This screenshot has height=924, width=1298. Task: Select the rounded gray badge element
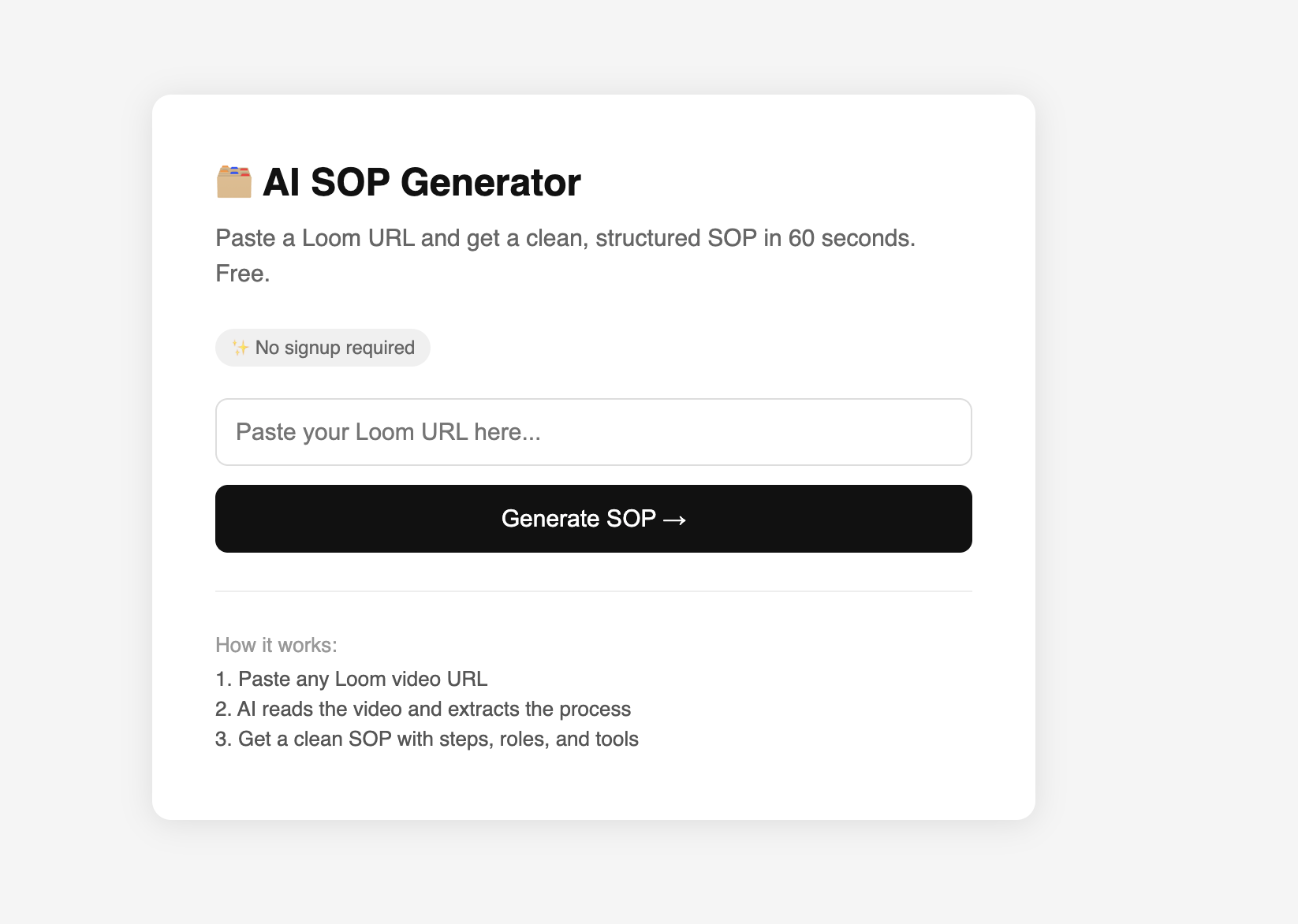pos(323,347)
